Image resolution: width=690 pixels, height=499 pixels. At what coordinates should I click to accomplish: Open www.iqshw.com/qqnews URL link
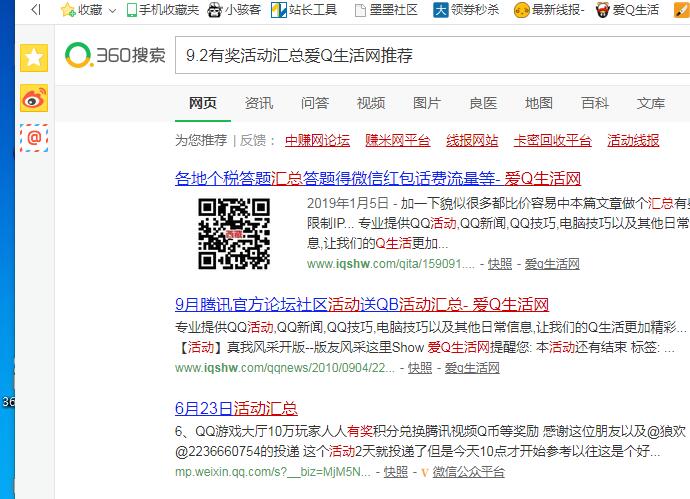285,368
